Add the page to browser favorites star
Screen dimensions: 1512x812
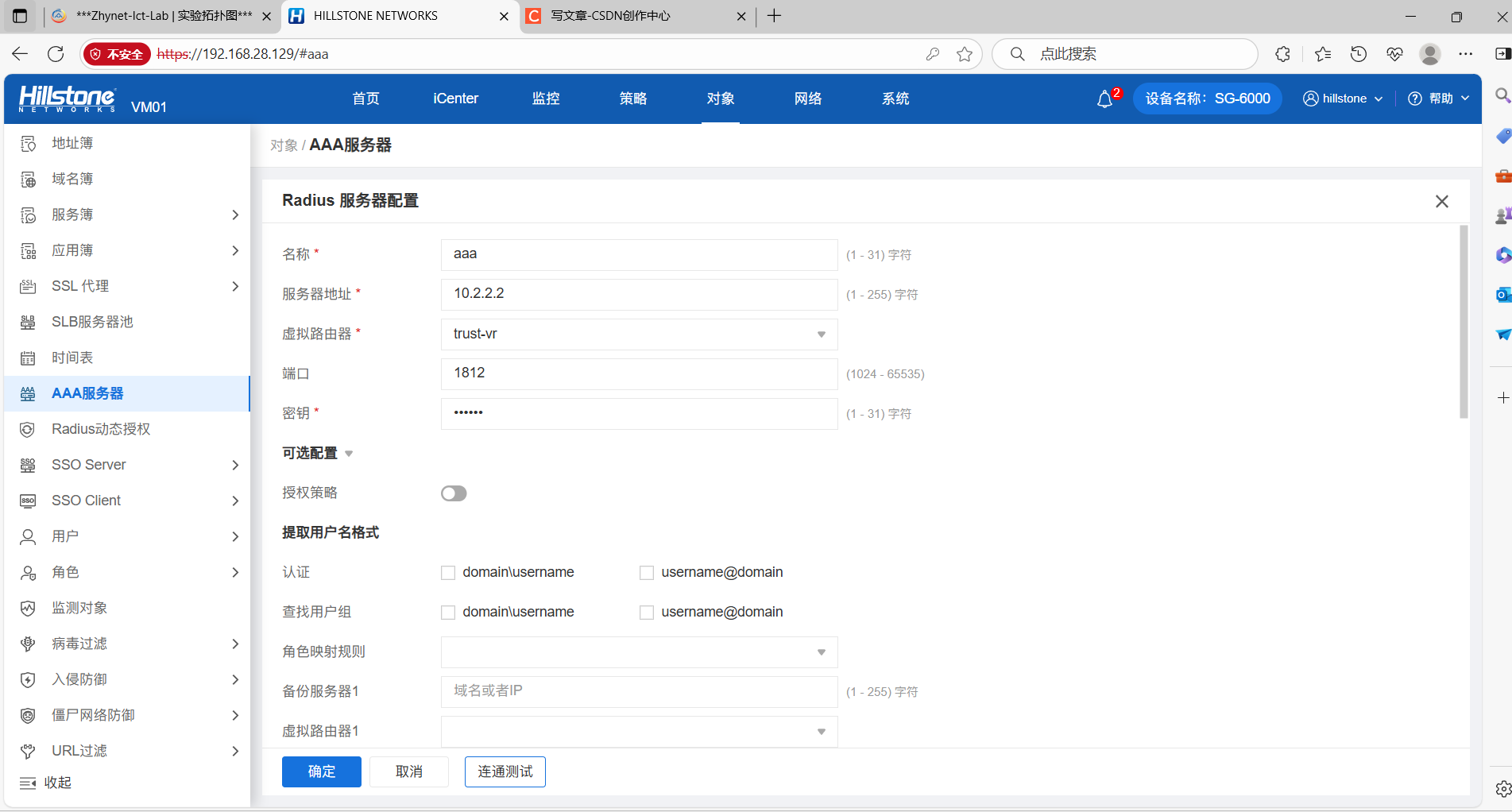[965, 54]
